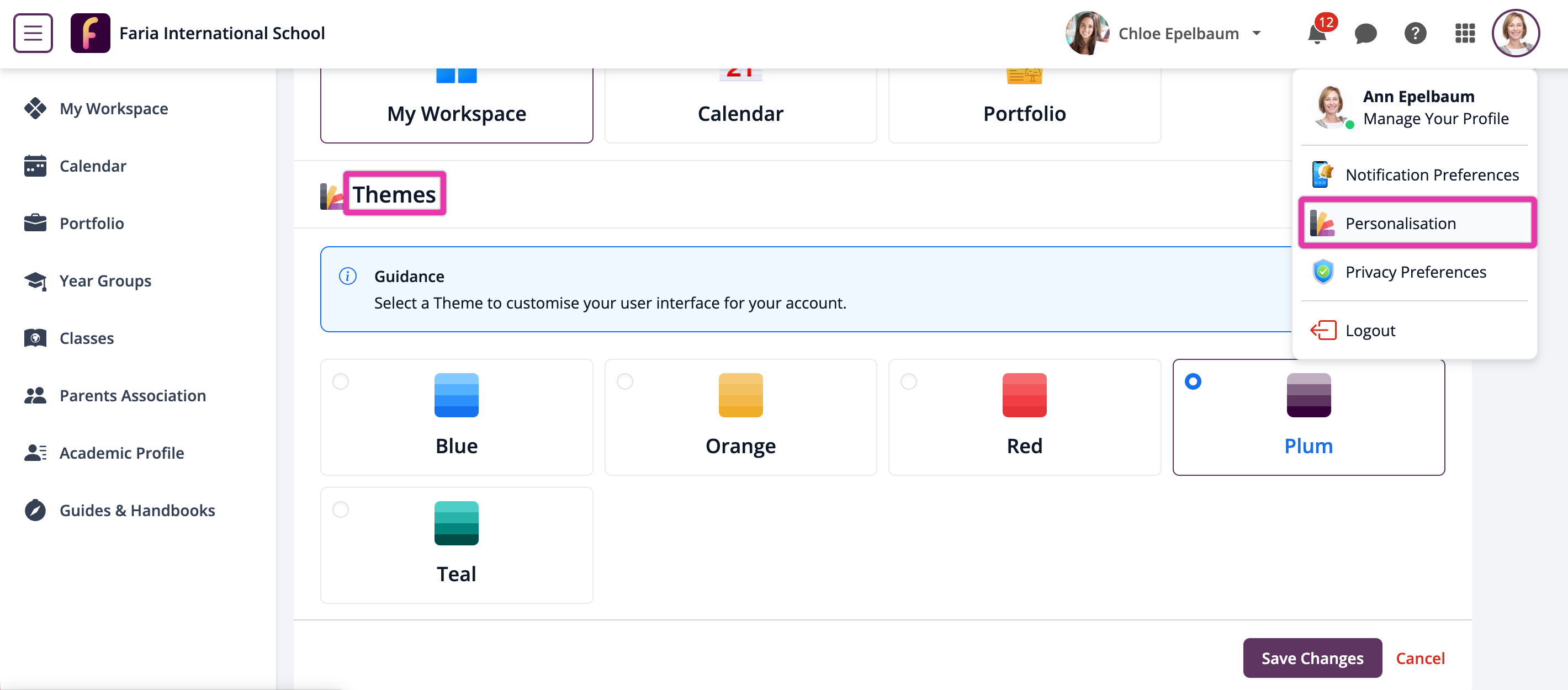Select the Calendar landing page card

[x=740, y=107]
